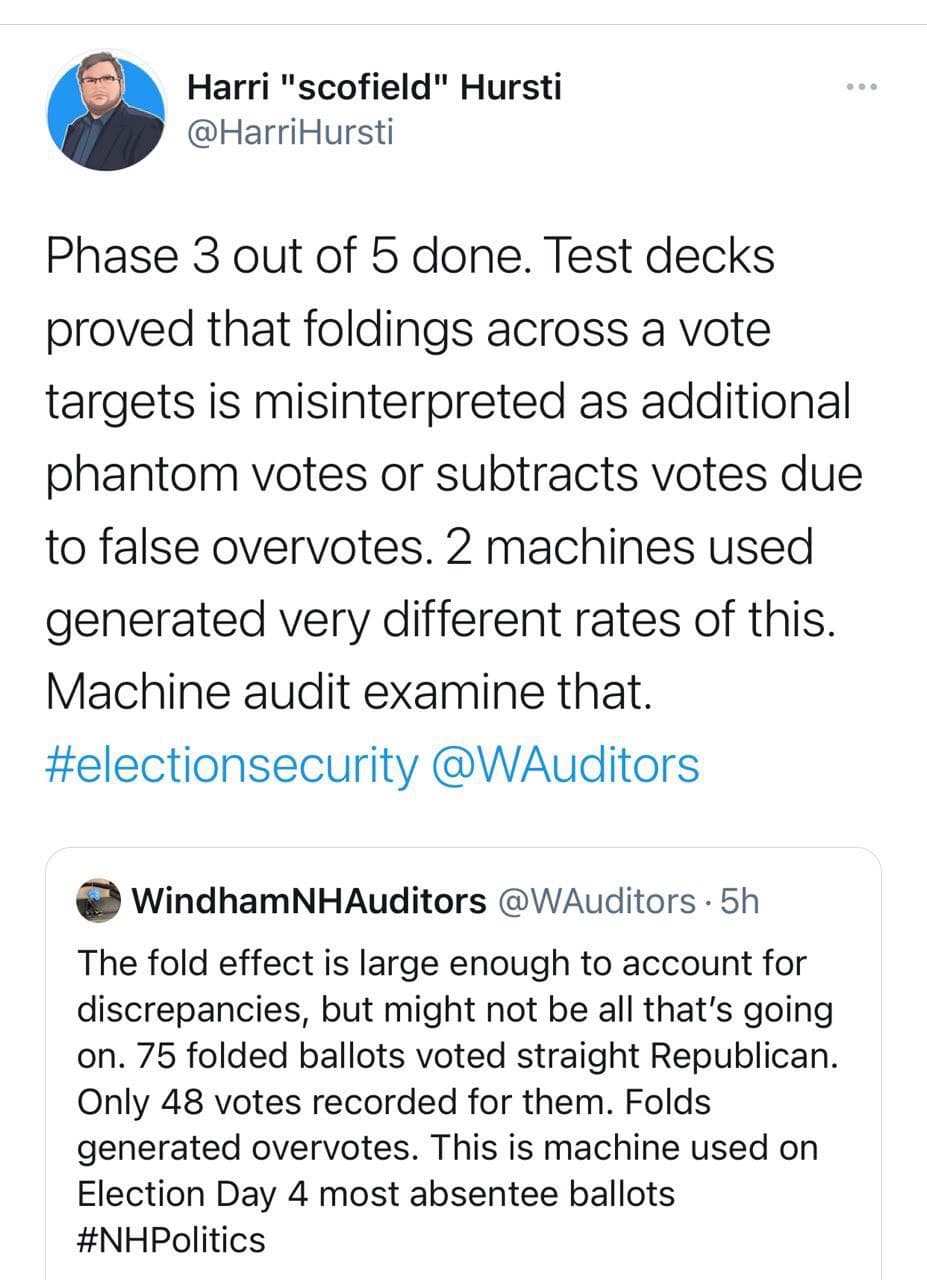Tap the "Machine audit examine that." sentence
Image resolution: width=927 pixels, height=1280 pixels.
(349, 694)
